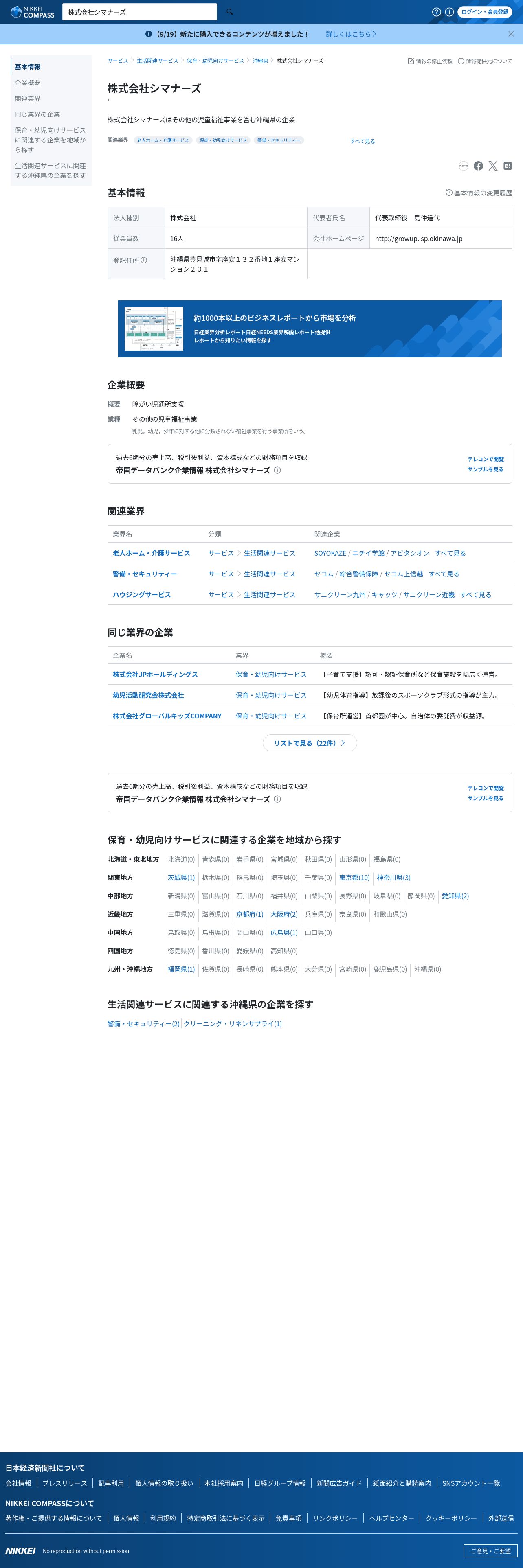The width and height of the screenshot is (523, 1568).
Task: Click すべて見る beside the industry tags
Action: [362, 141]
